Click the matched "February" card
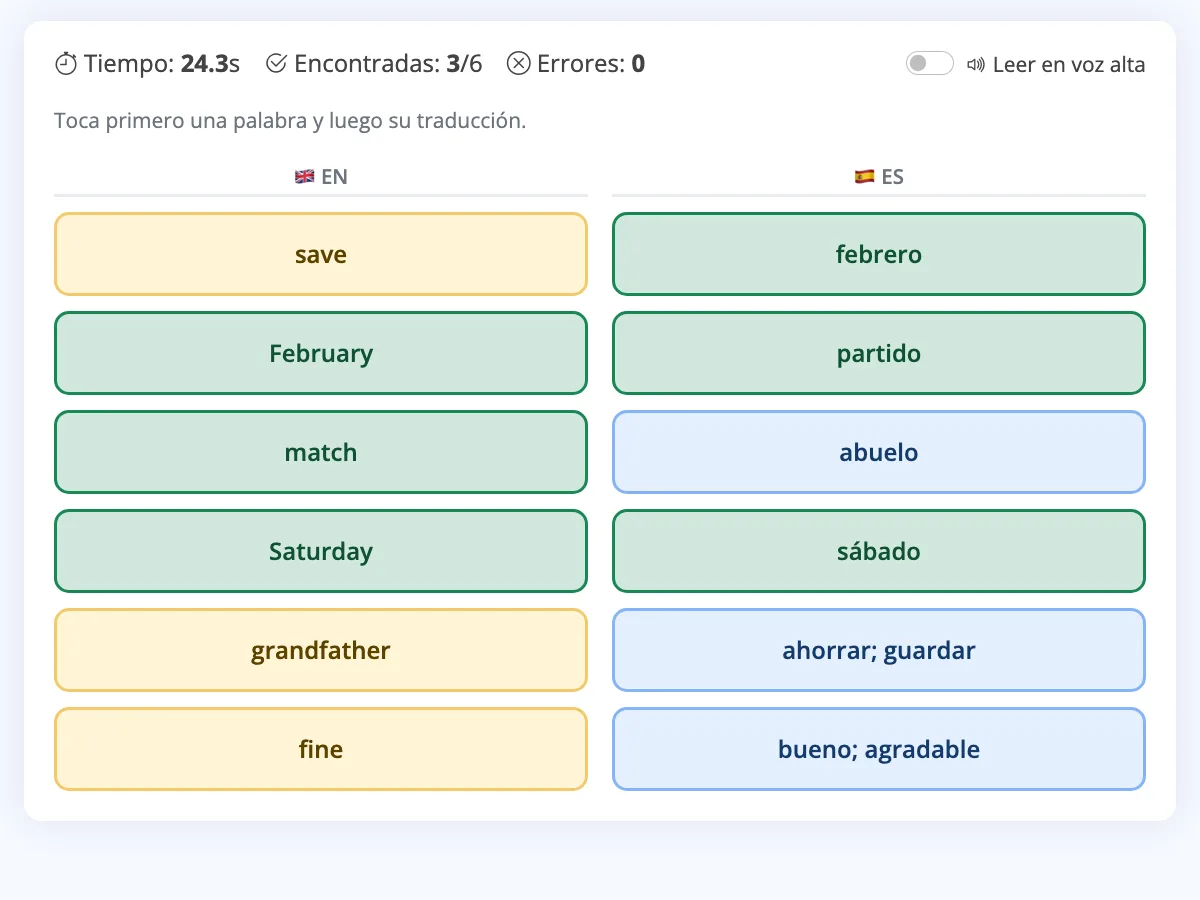The height and width of the screenshot is (900, 1200). pyautogui.click(x=321, y=353)
